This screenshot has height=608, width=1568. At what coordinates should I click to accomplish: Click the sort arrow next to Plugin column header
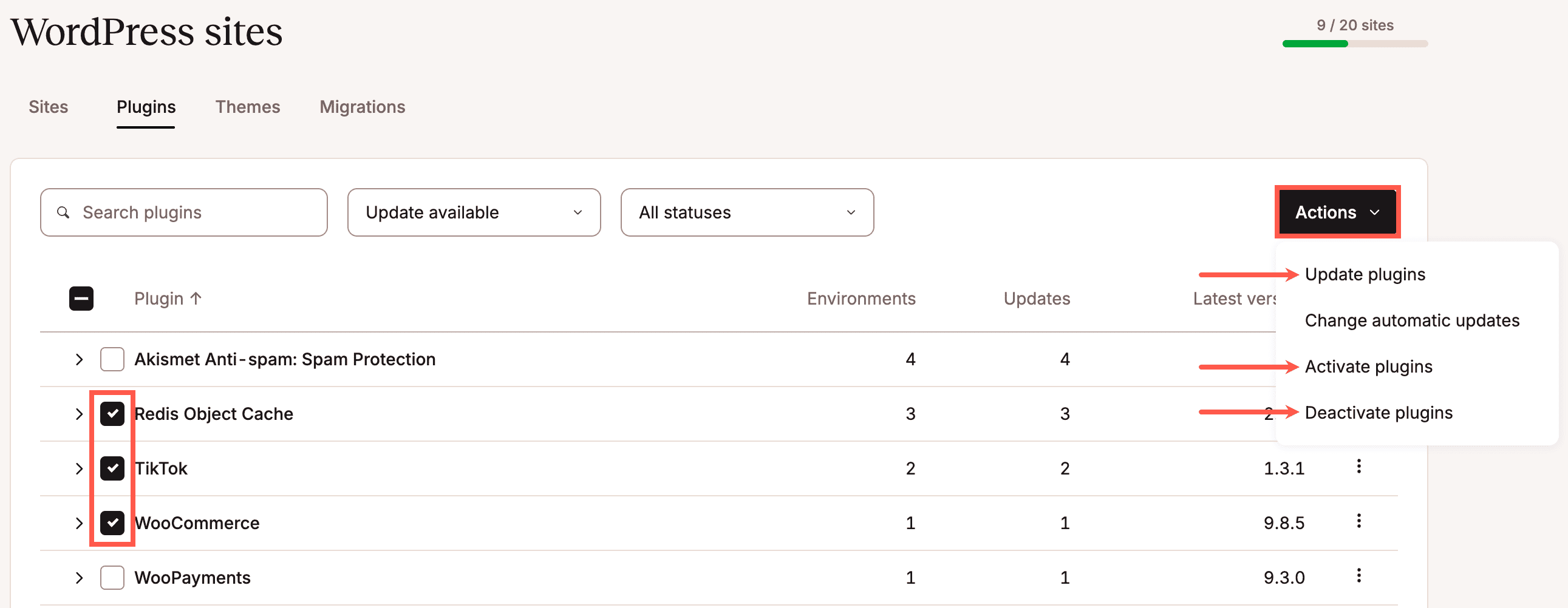[x=196, y=298]
